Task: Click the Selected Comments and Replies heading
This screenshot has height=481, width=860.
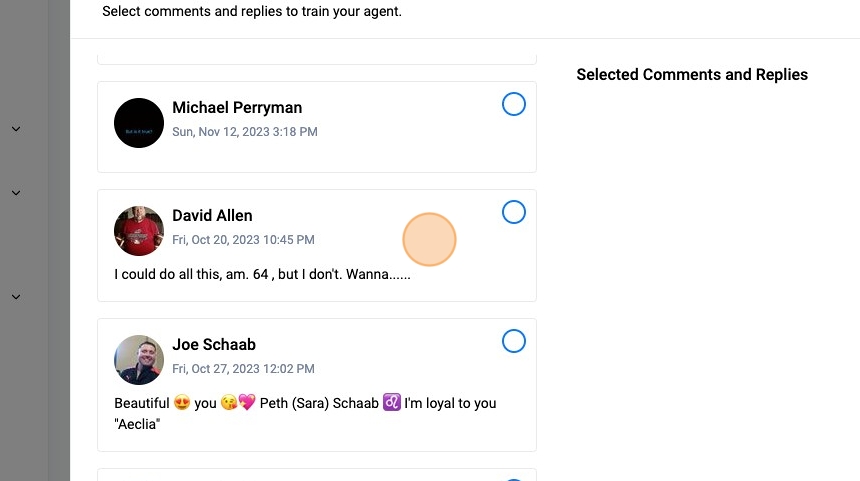Action: [692, 75]
